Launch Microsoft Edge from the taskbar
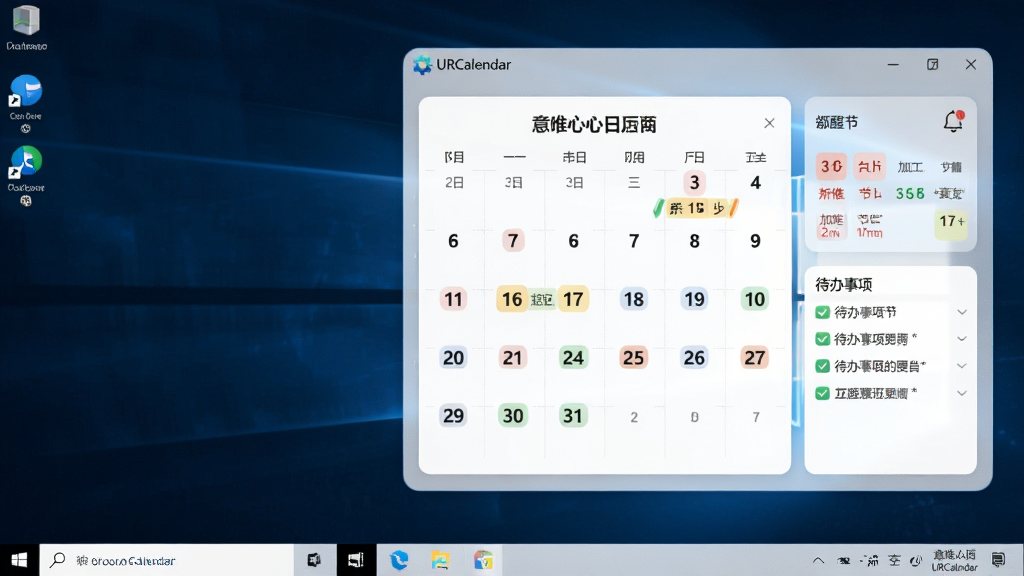Screen dimensions: 1024x576 (398, 560)
